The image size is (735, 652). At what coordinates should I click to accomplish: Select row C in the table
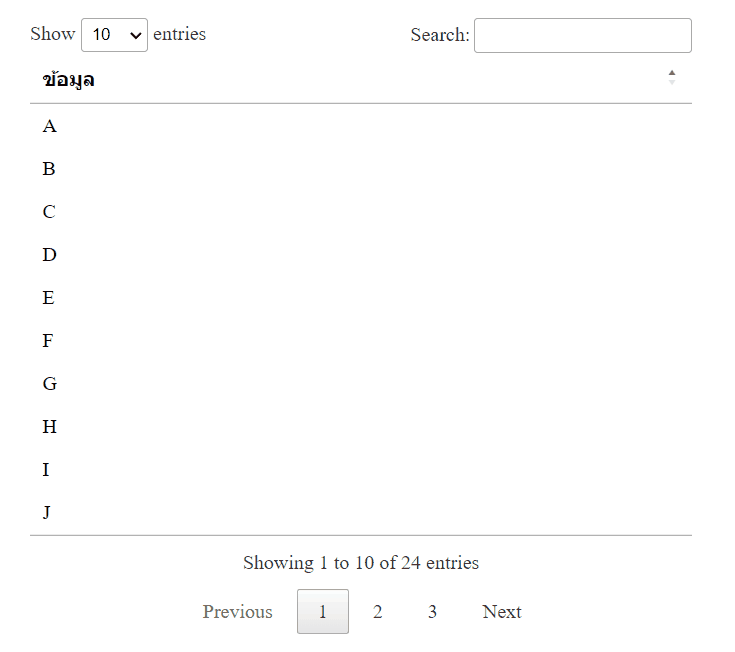pos(49,212)
